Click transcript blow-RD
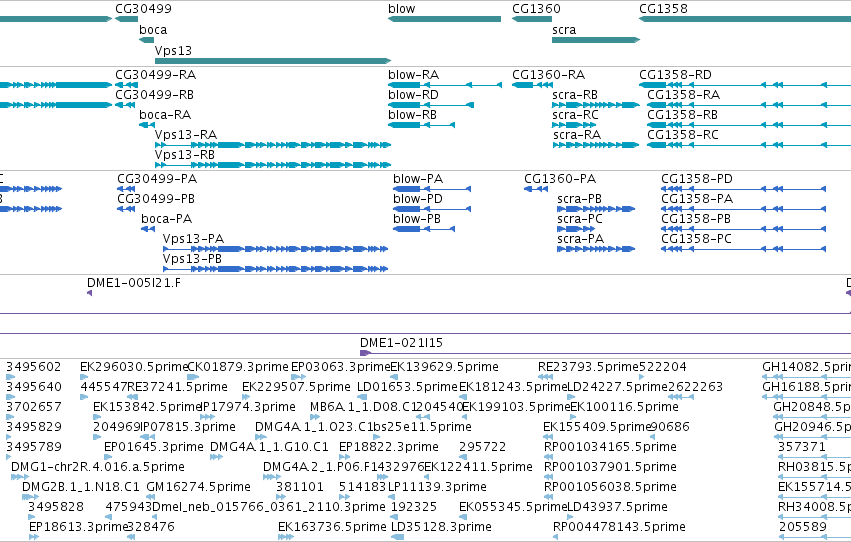This screenshot has height=542, width=851. tap(431, 105)
